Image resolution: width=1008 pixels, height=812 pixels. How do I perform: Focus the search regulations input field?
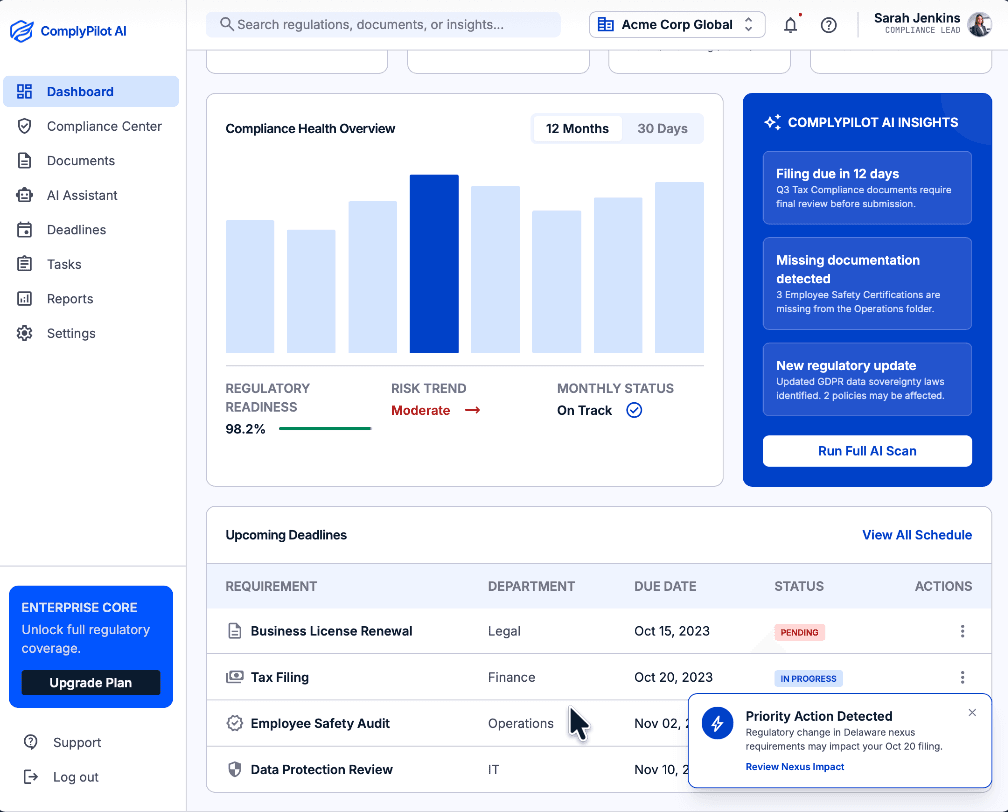click(383, 24)
